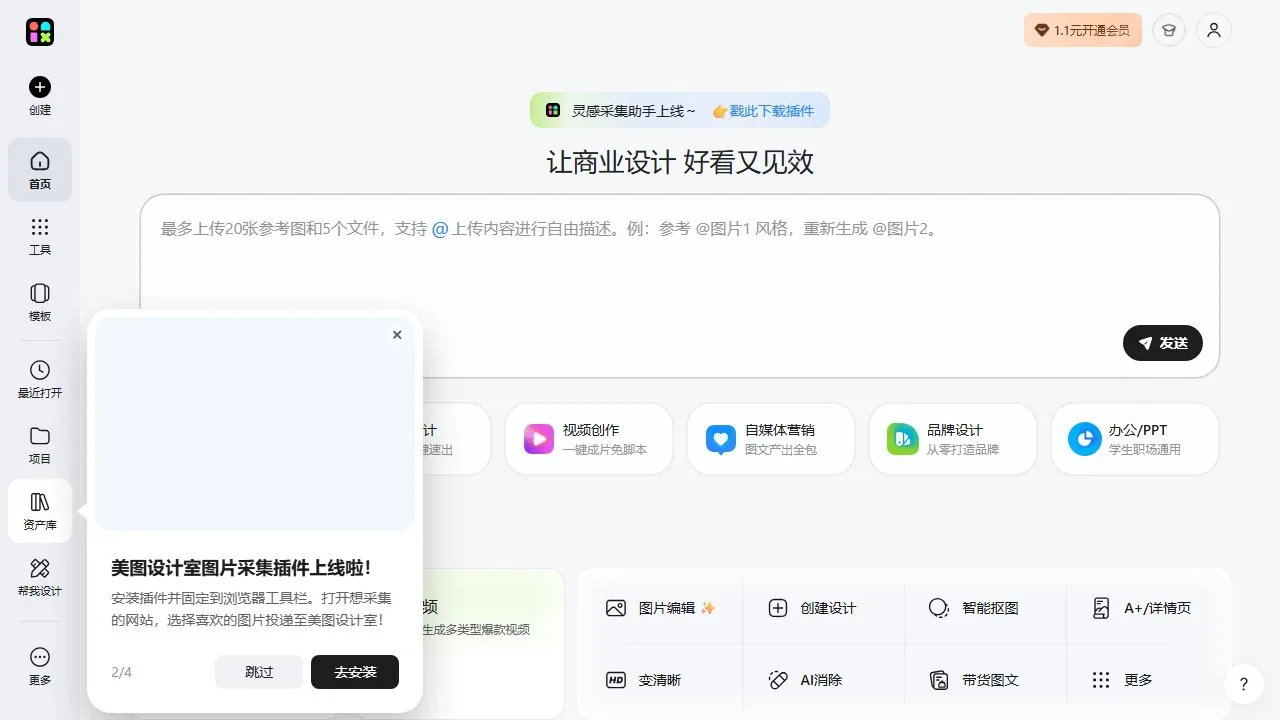Open the 创建设计 tool
Viewport: 1280px width, 720px height.
[x=812, y=608]
